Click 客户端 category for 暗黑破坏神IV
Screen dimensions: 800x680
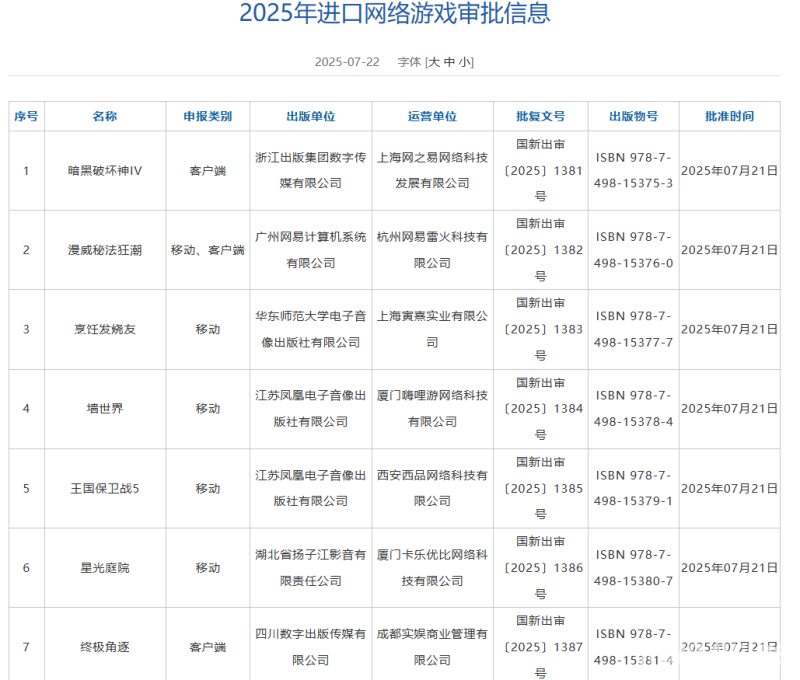208,171
